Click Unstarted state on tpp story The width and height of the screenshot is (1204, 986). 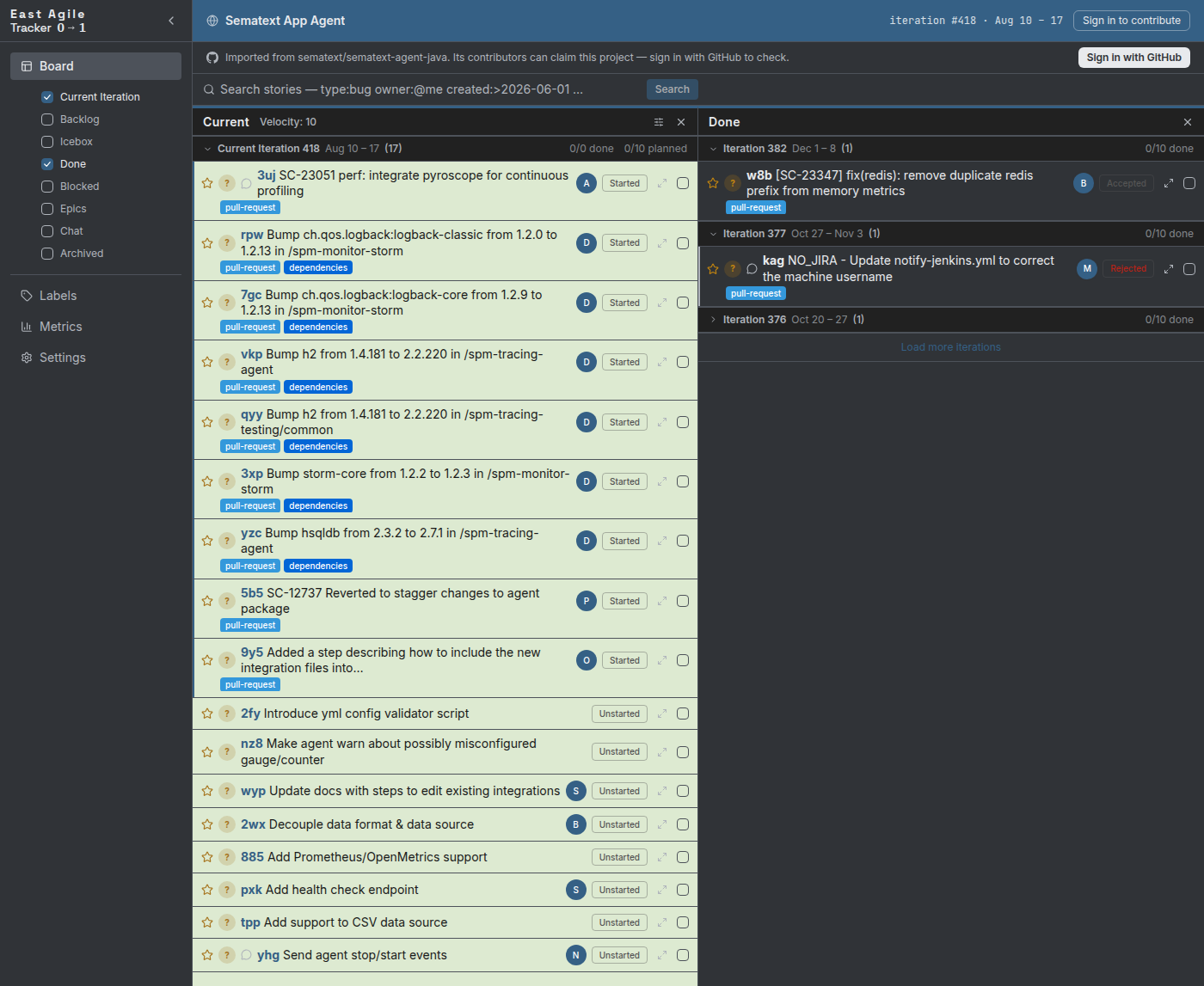pos(619,922)
